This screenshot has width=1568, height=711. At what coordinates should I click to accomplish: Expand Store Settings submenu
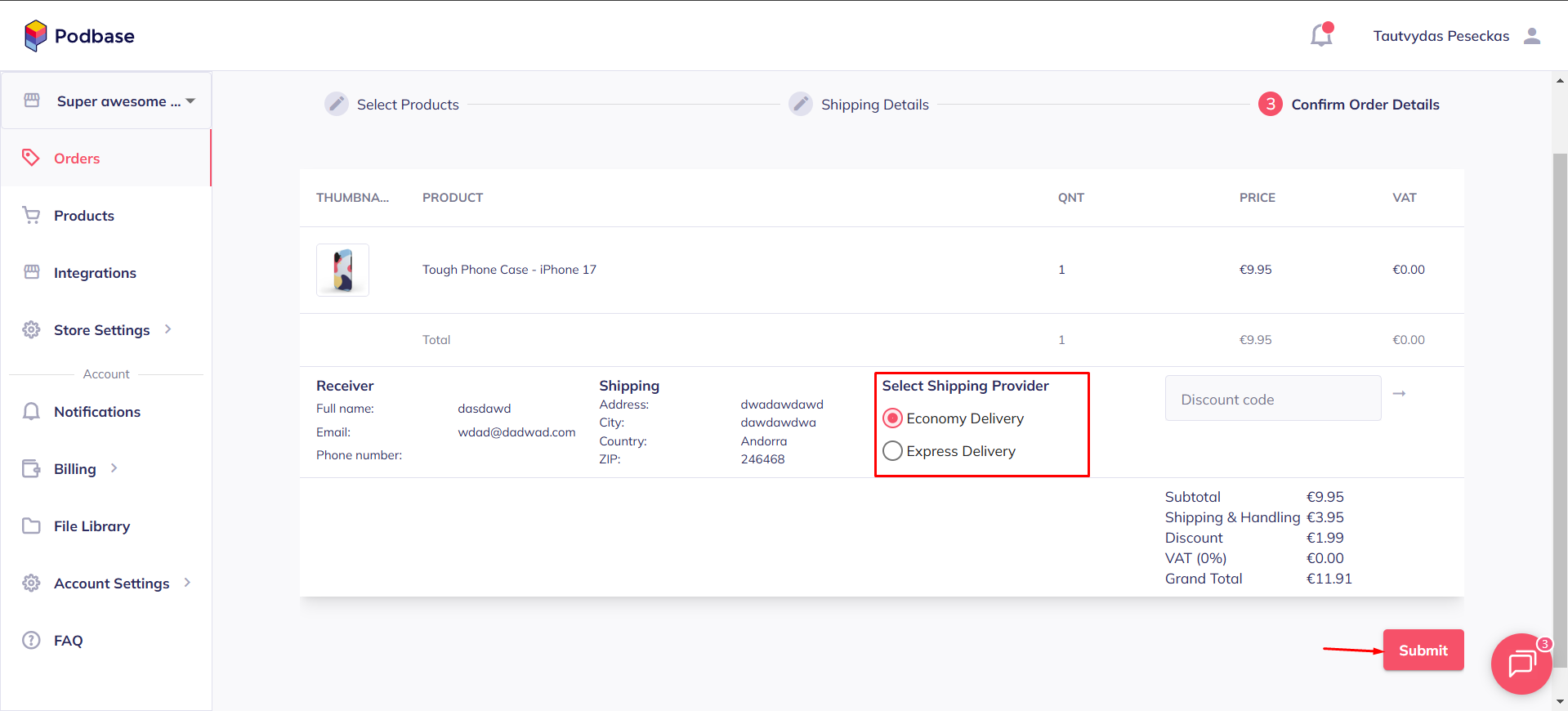tap(168, 329)
